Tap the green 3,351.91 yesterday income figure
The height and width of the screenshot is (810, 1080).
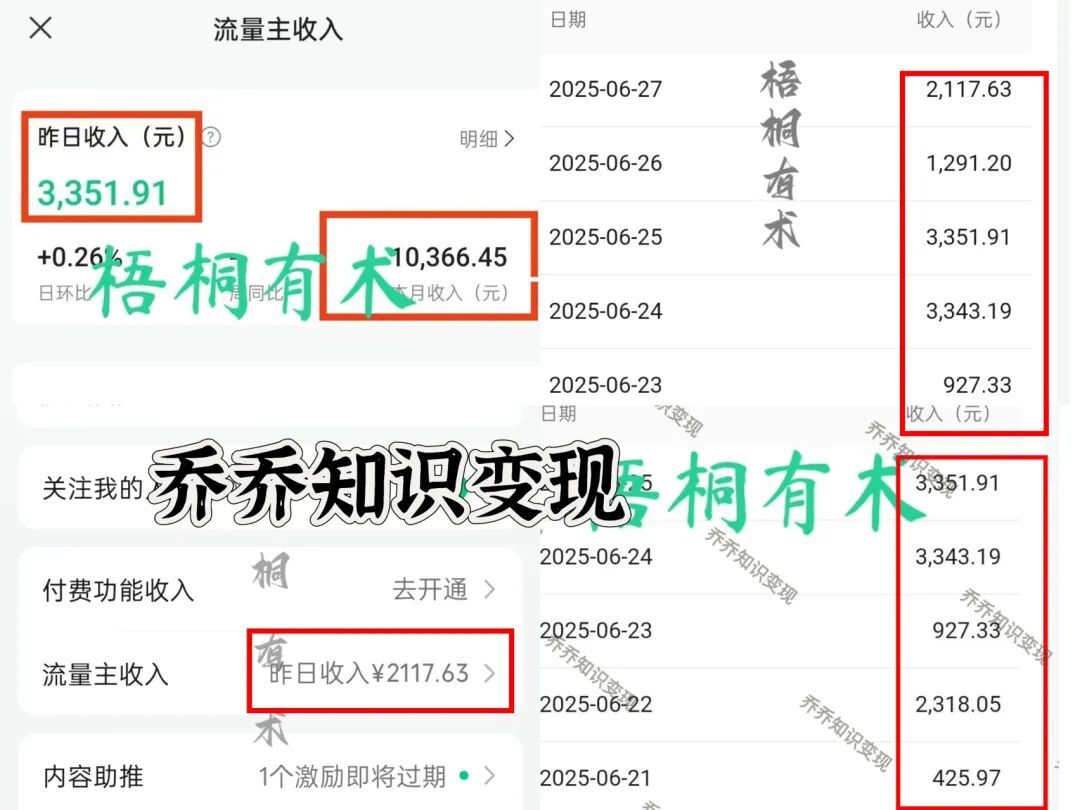[102, 193]
